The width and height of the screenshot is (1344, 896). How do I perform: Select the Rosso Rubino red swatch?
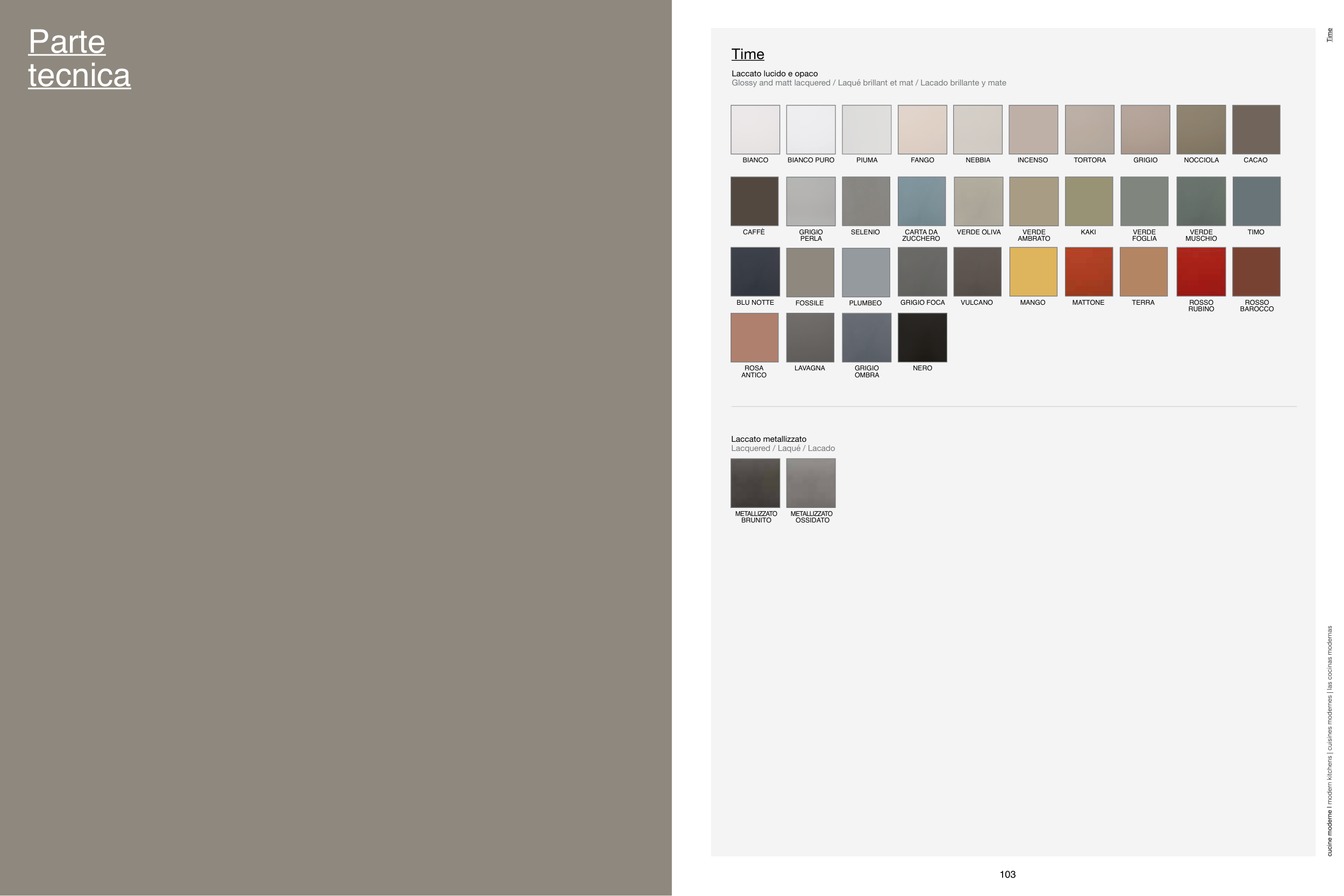[1200, 271]
